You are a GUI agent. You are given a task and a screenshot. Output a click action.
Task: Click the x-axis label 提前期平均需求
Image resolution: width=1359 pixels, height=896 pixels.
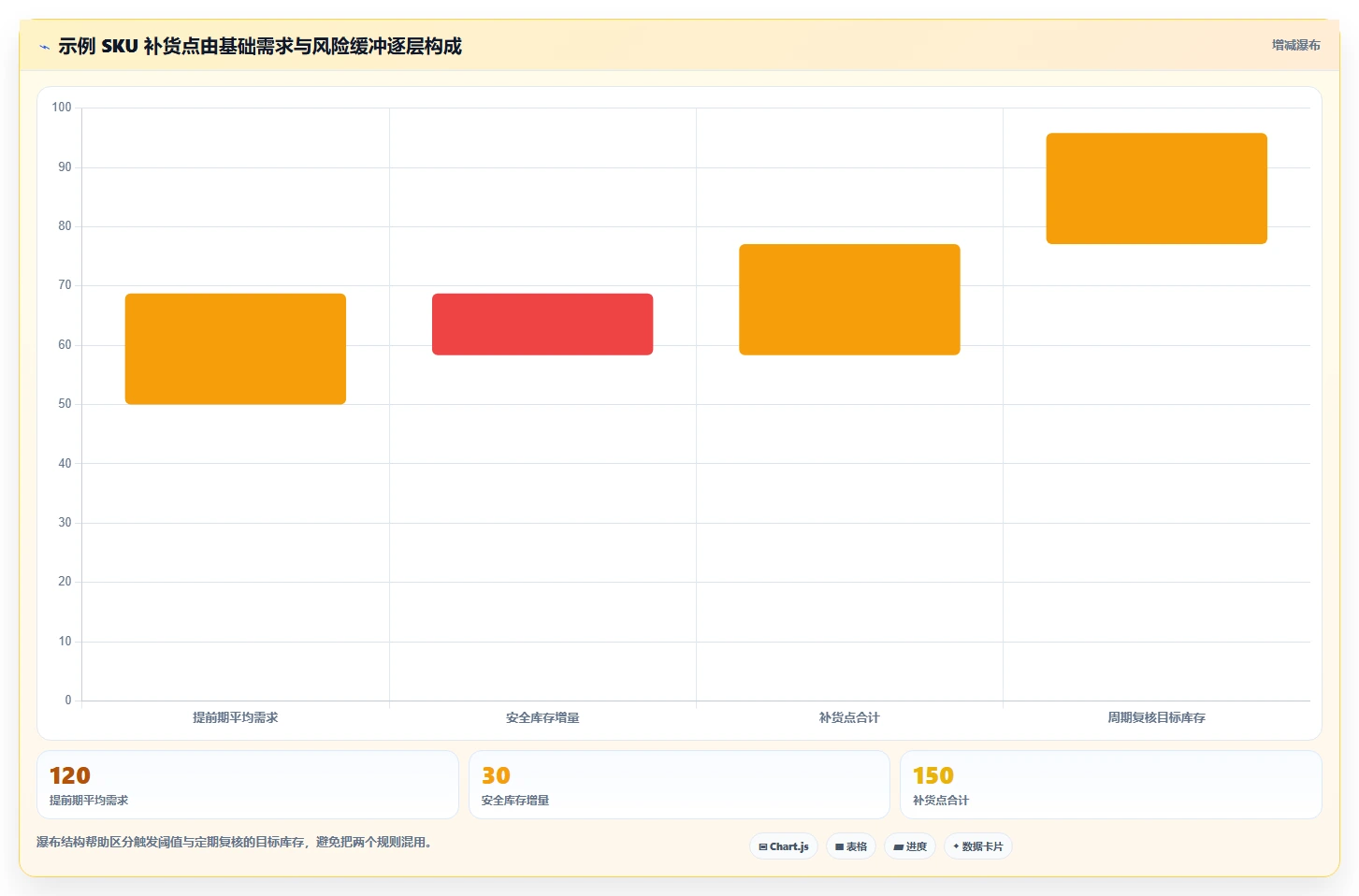coord(236,717)
